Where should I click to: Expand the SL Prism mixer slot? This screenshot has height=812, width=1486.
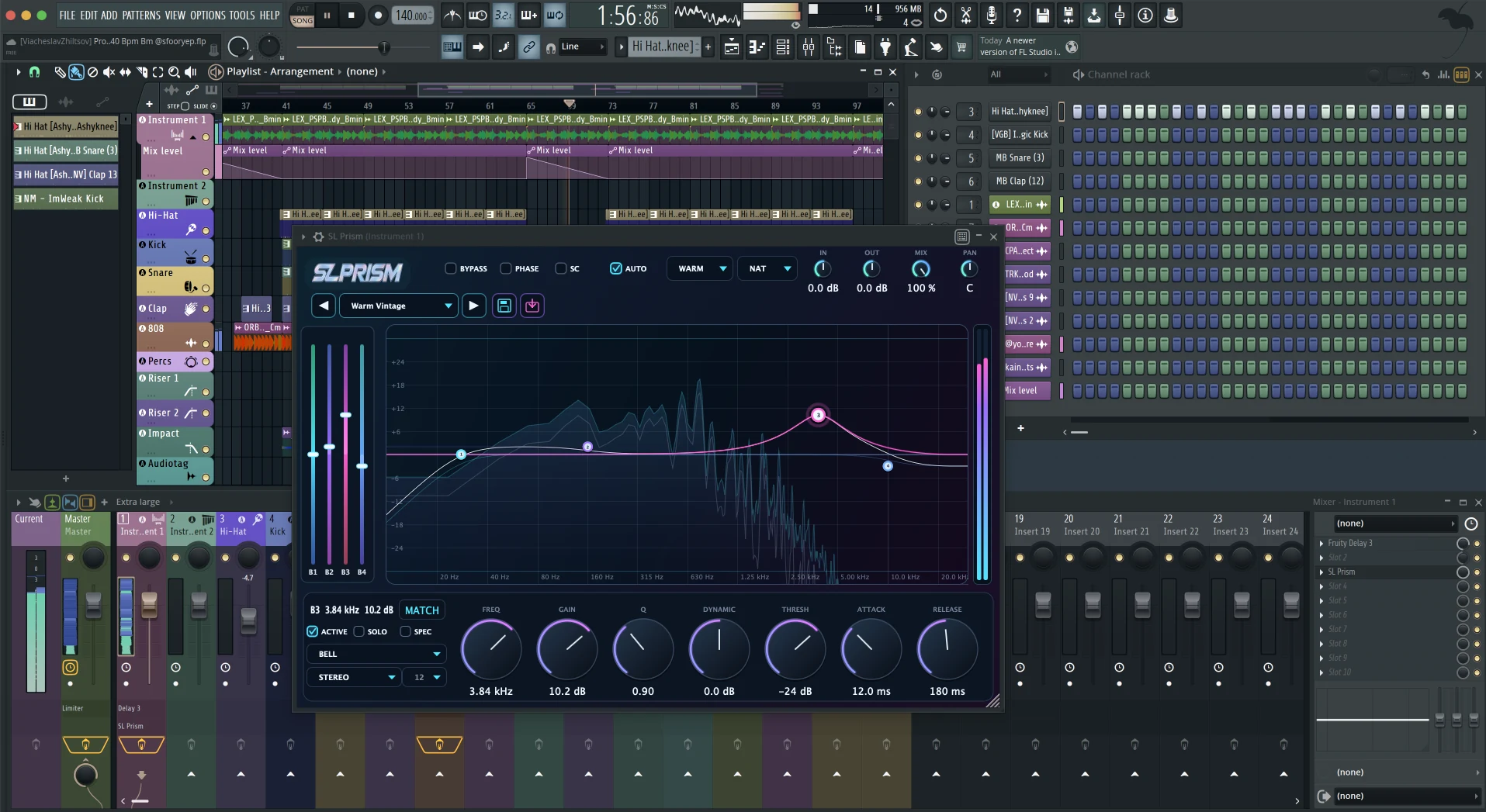click(x=1321, y=572)
